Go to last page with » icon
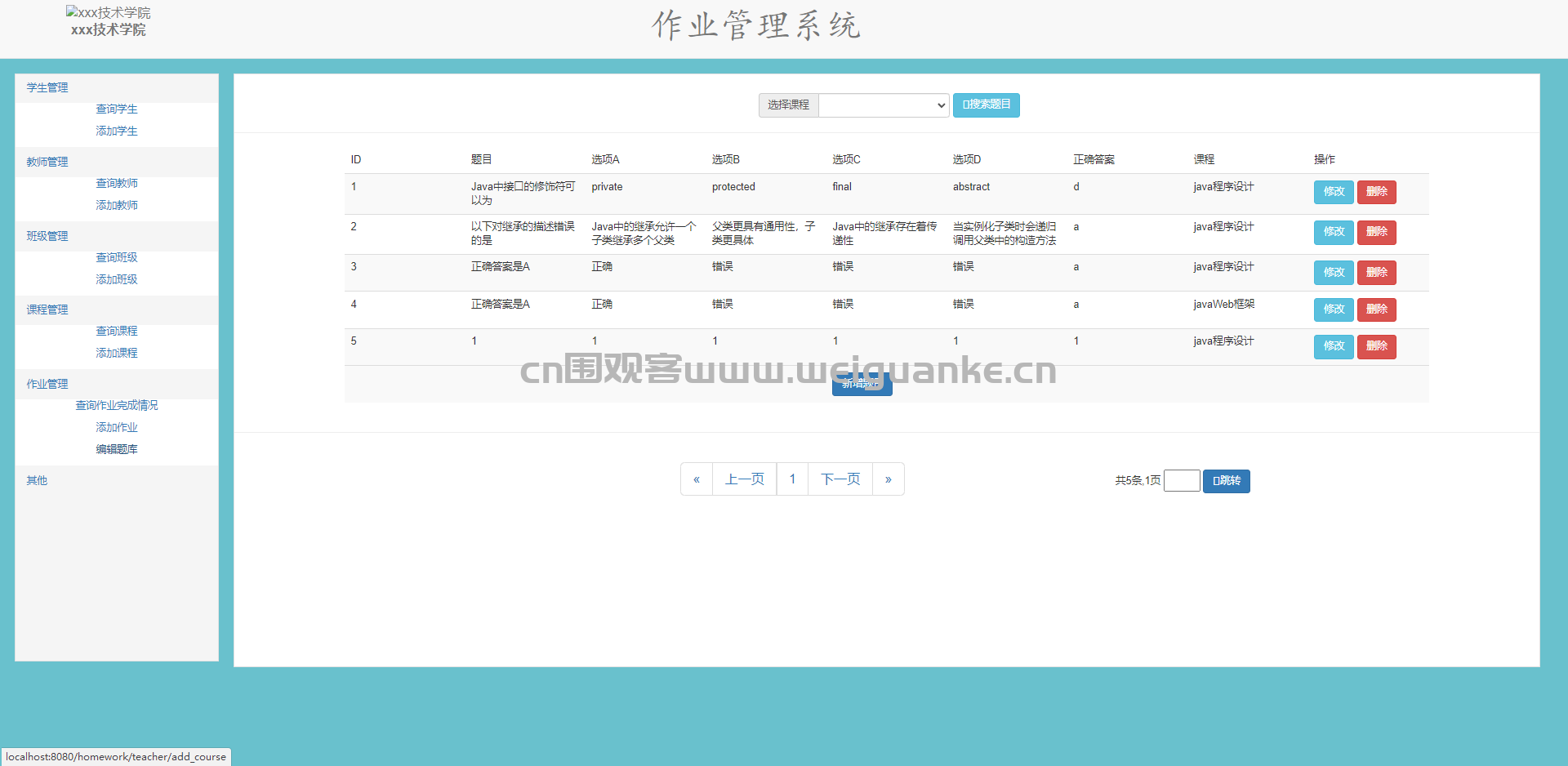1568x766 pixels. pyautogui.click(x=889, y=479)
